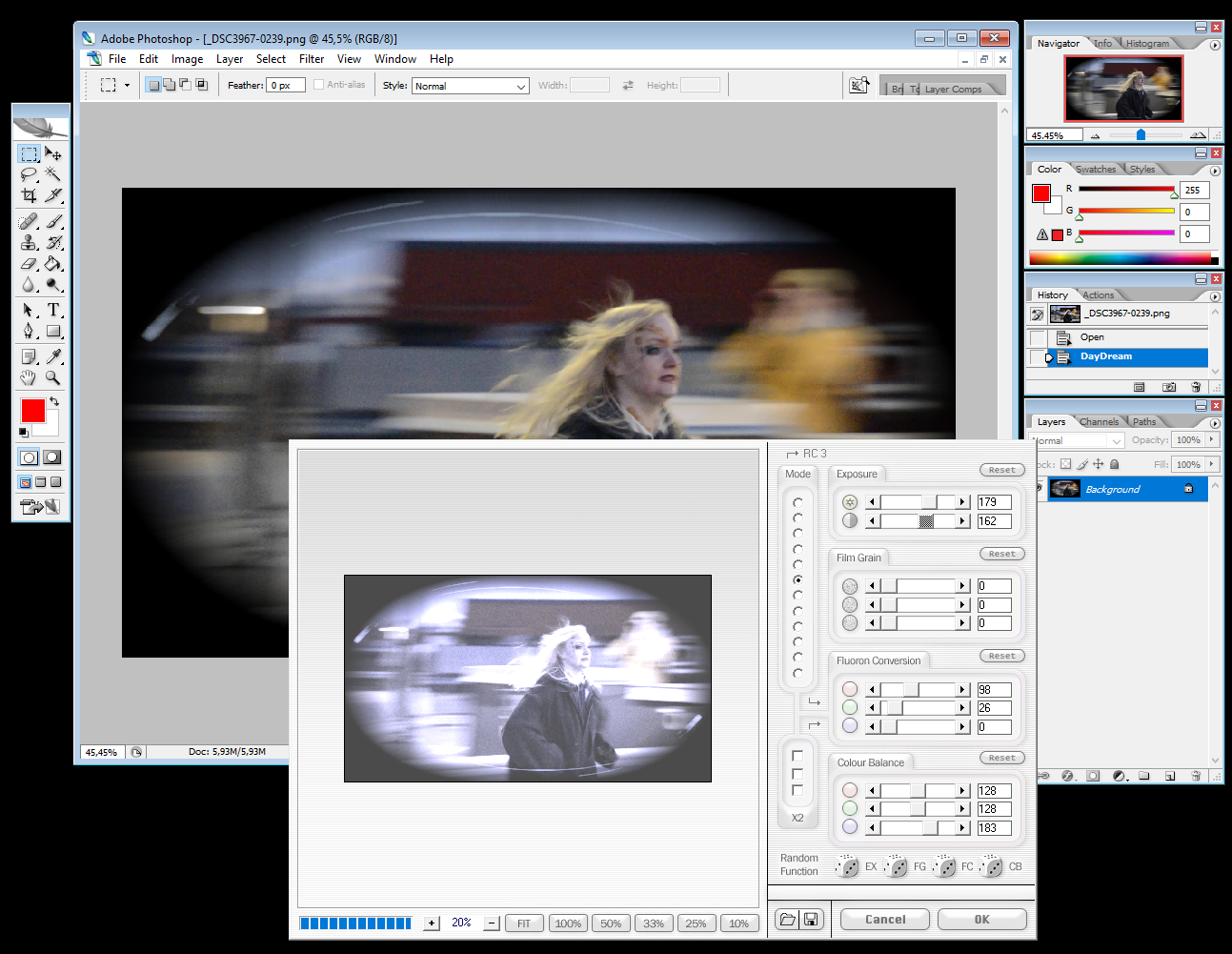Choose the Clone Stamp tool
The height and width of the screenshot is (954, 1232).
[29, 242]
